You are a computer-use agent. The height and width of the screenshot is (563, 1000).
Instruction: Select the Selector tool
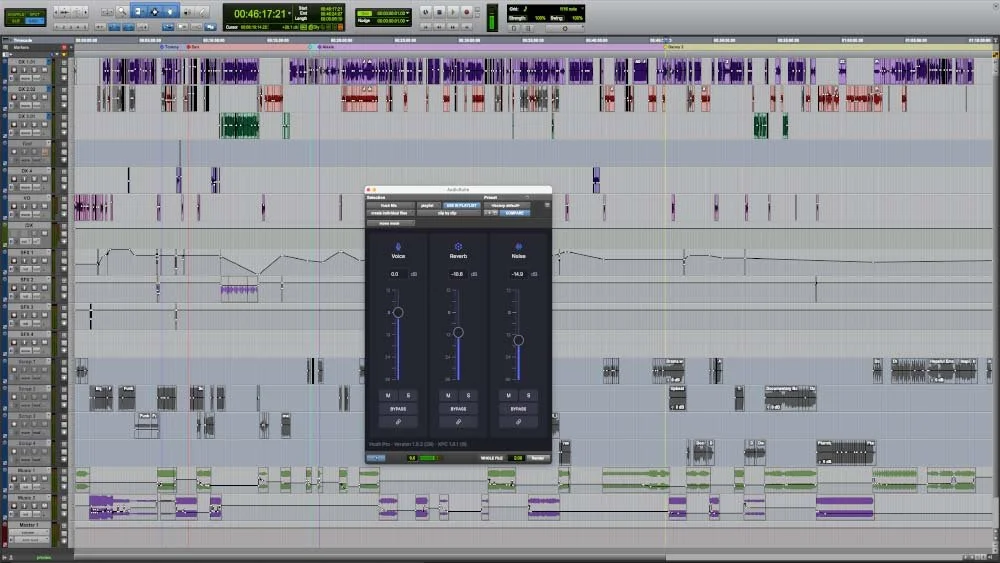click(154, 11)
